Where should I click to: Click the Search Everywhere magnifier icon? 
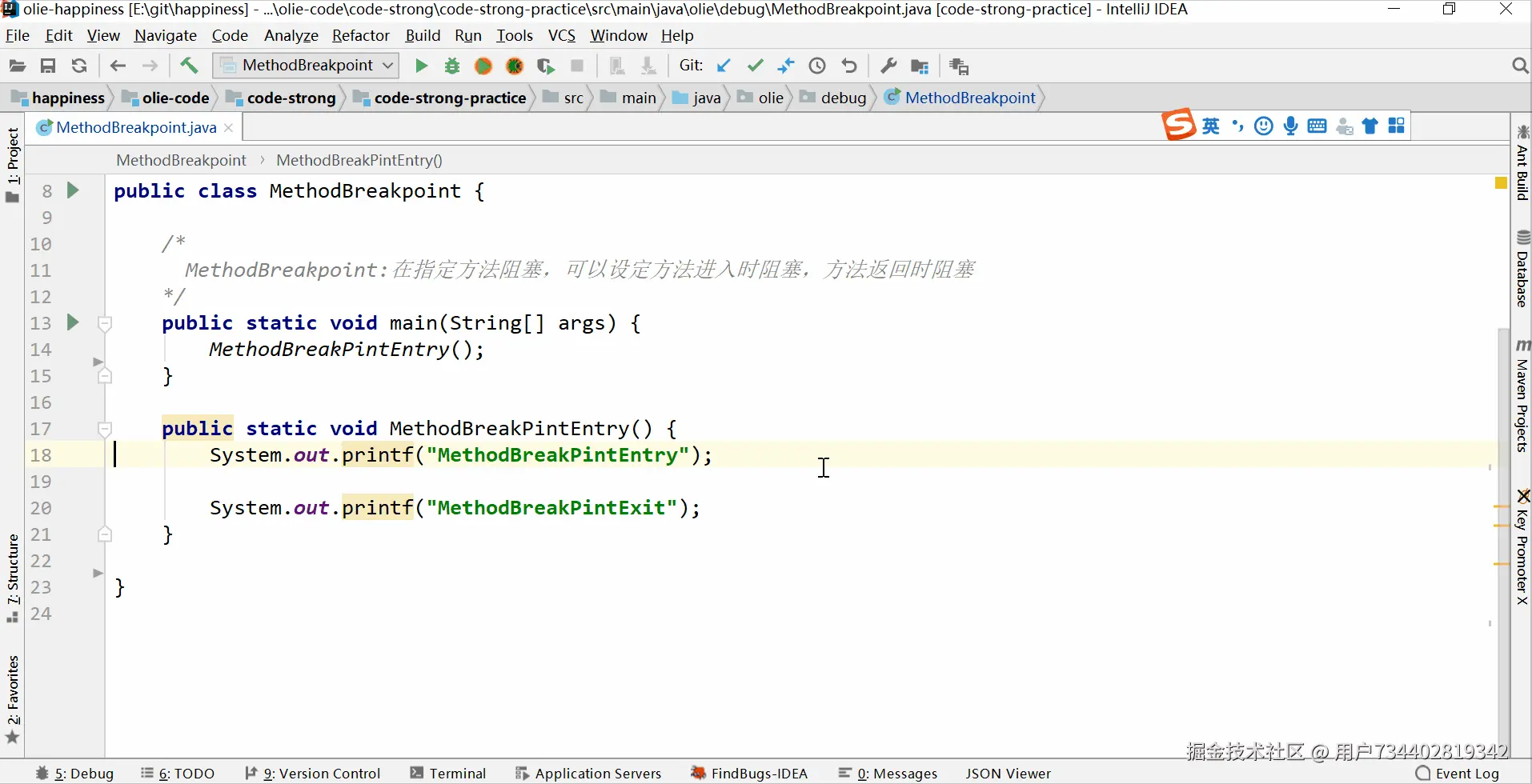tap(1520, 66)
